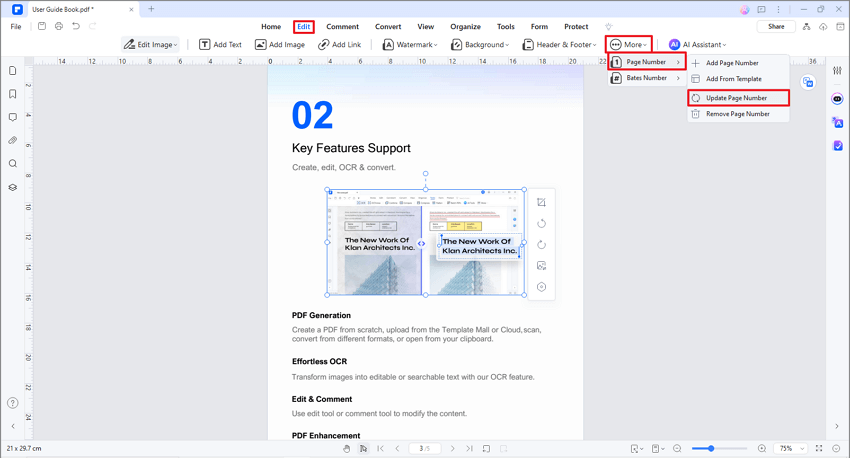Switch to the Convert tab

click(x=388, y=27)
